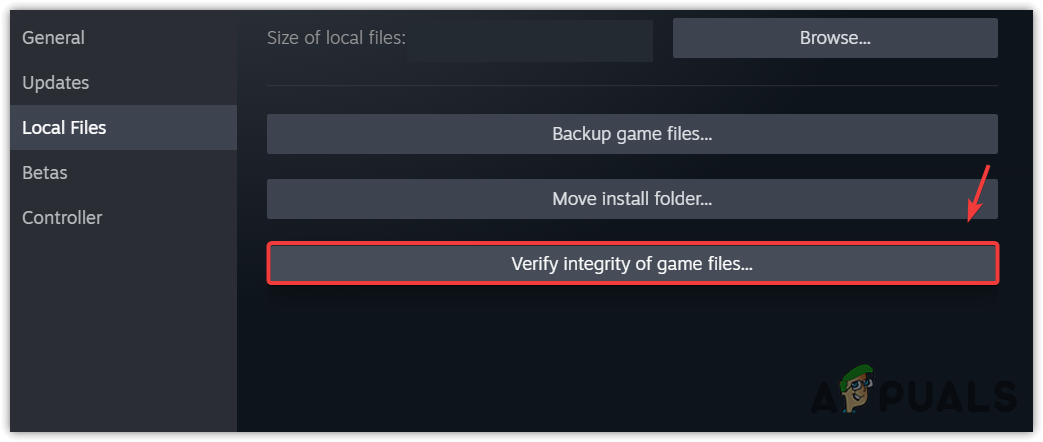Click gap between Backup and Move buttons
This screenshot has width=1043, height=442.
[632, 167]
